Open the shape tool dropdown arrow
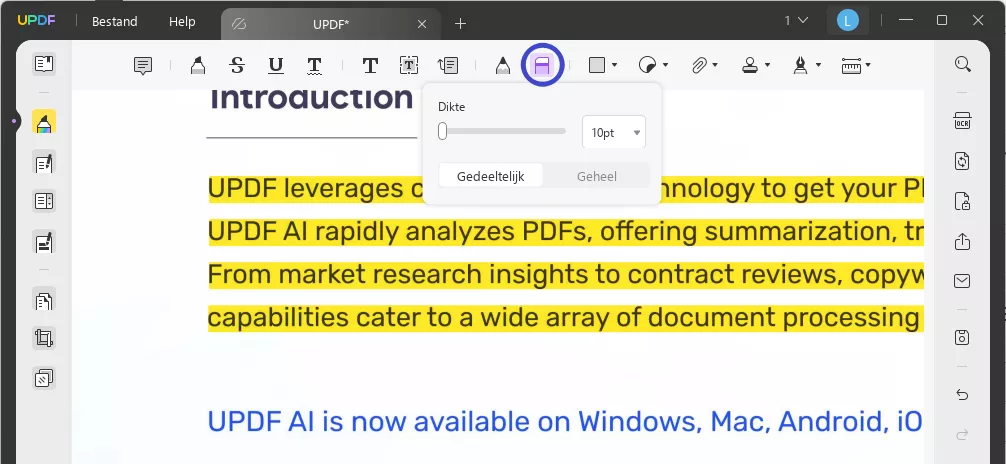Viewport: 1006px width, 464px height. pyautogui.click(x=615, y=65)
